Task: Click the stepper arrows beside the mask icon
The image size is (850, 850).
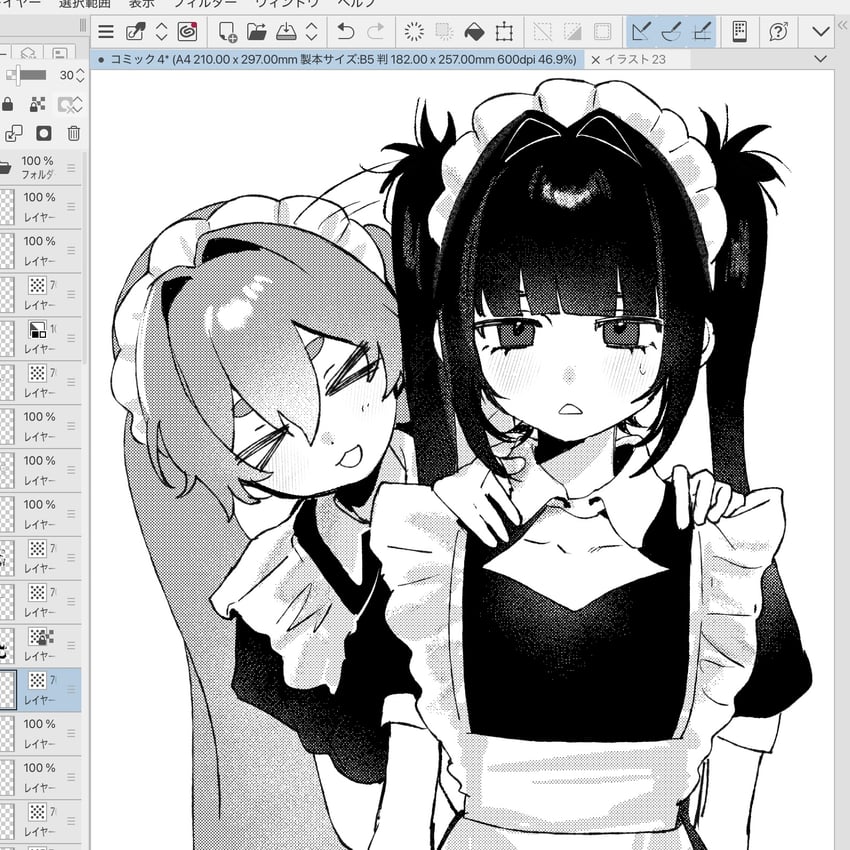Action: tap(77, 104)
